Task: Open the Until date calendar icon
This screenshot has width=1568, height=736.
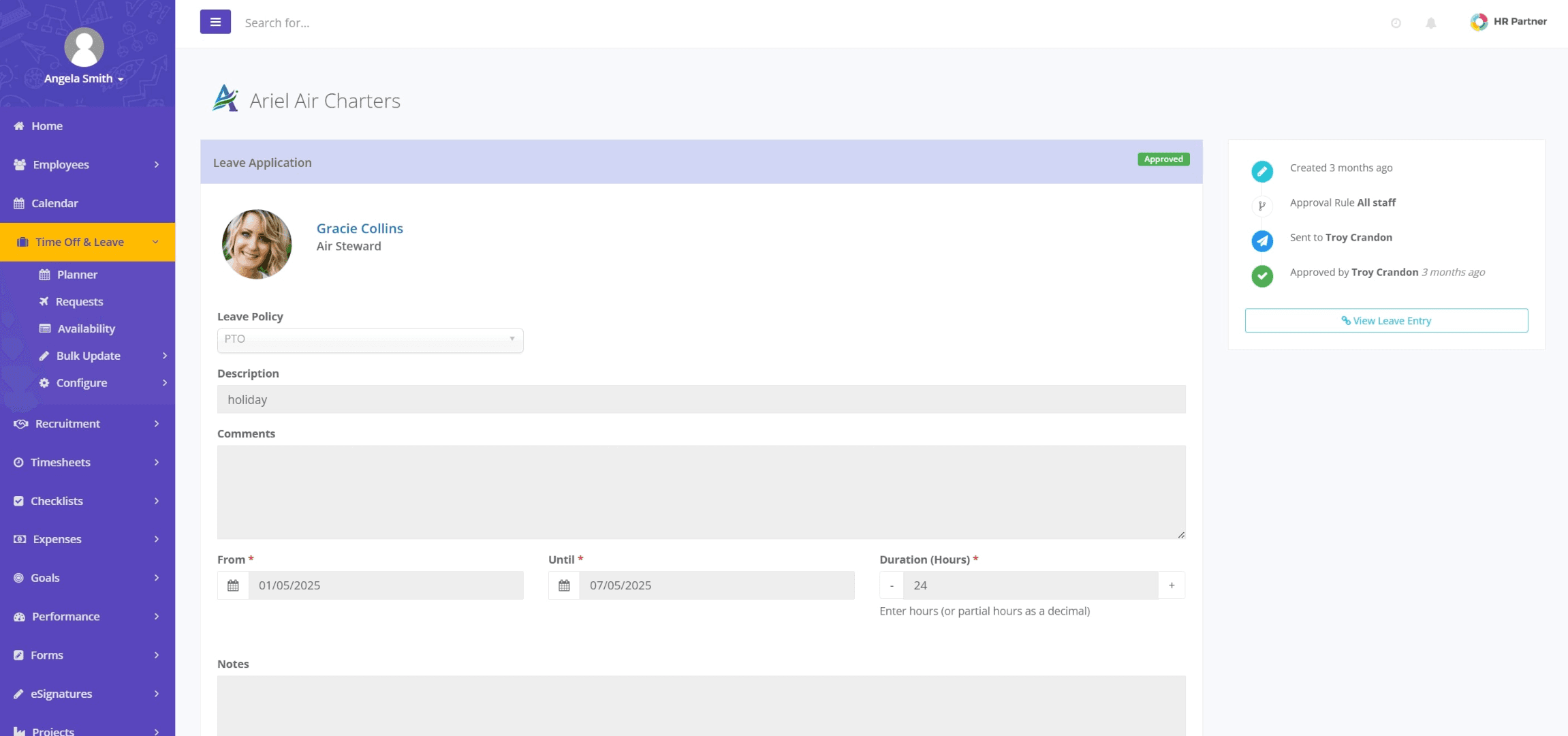Action: [564, 585]
